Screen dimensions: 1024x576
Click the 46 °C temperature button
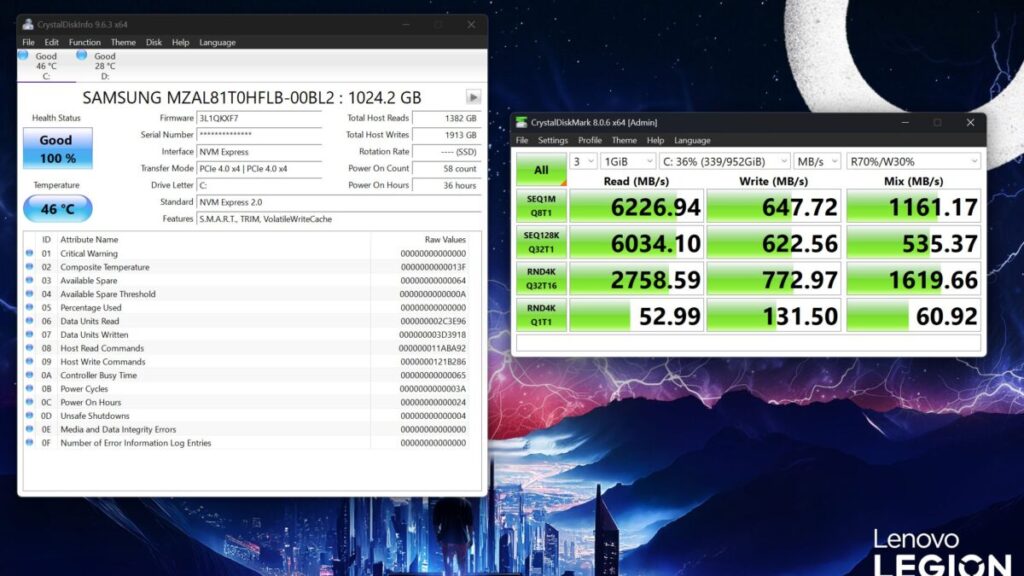(x=57, y=209)
